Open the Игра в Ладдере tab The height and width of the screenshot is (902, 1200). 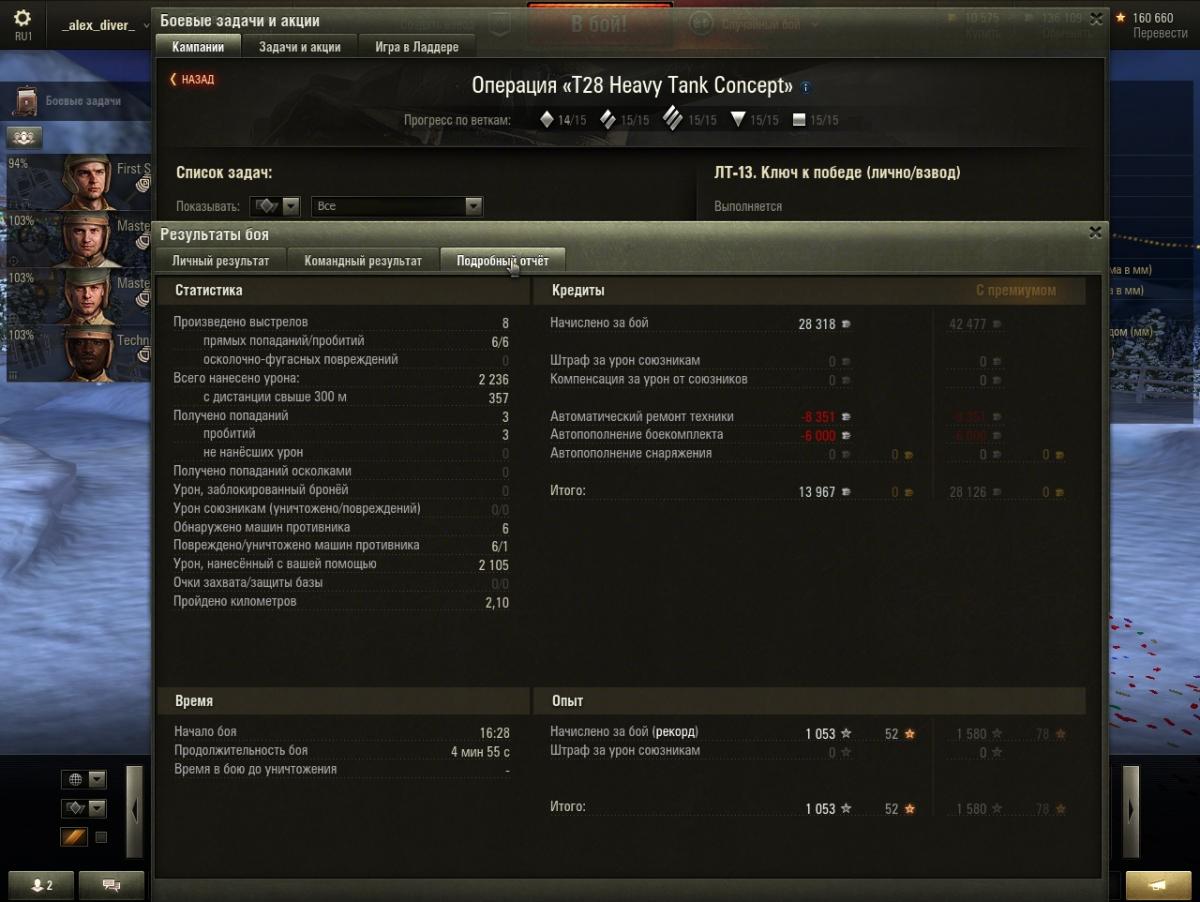pos(417,47)
